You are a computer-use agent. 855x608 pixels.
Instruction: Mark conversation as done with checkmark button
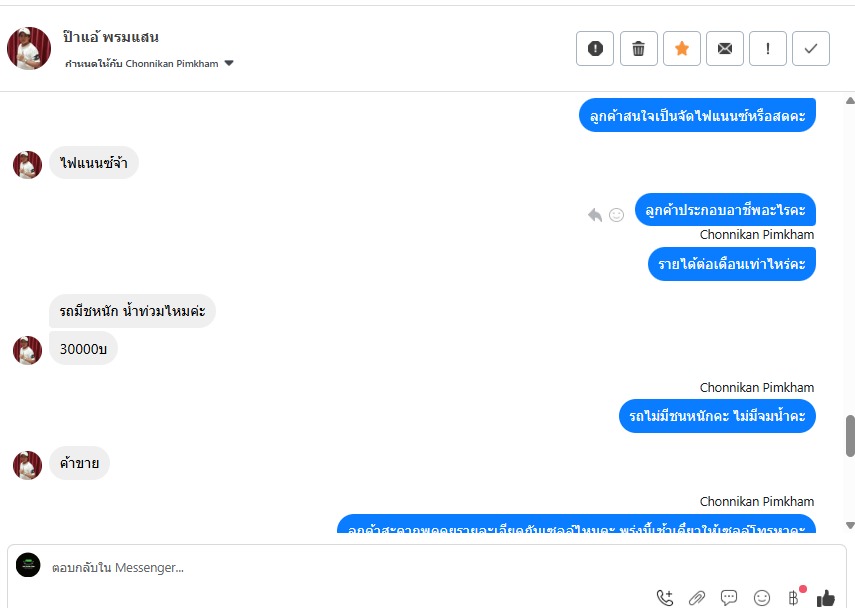[811, 49]
